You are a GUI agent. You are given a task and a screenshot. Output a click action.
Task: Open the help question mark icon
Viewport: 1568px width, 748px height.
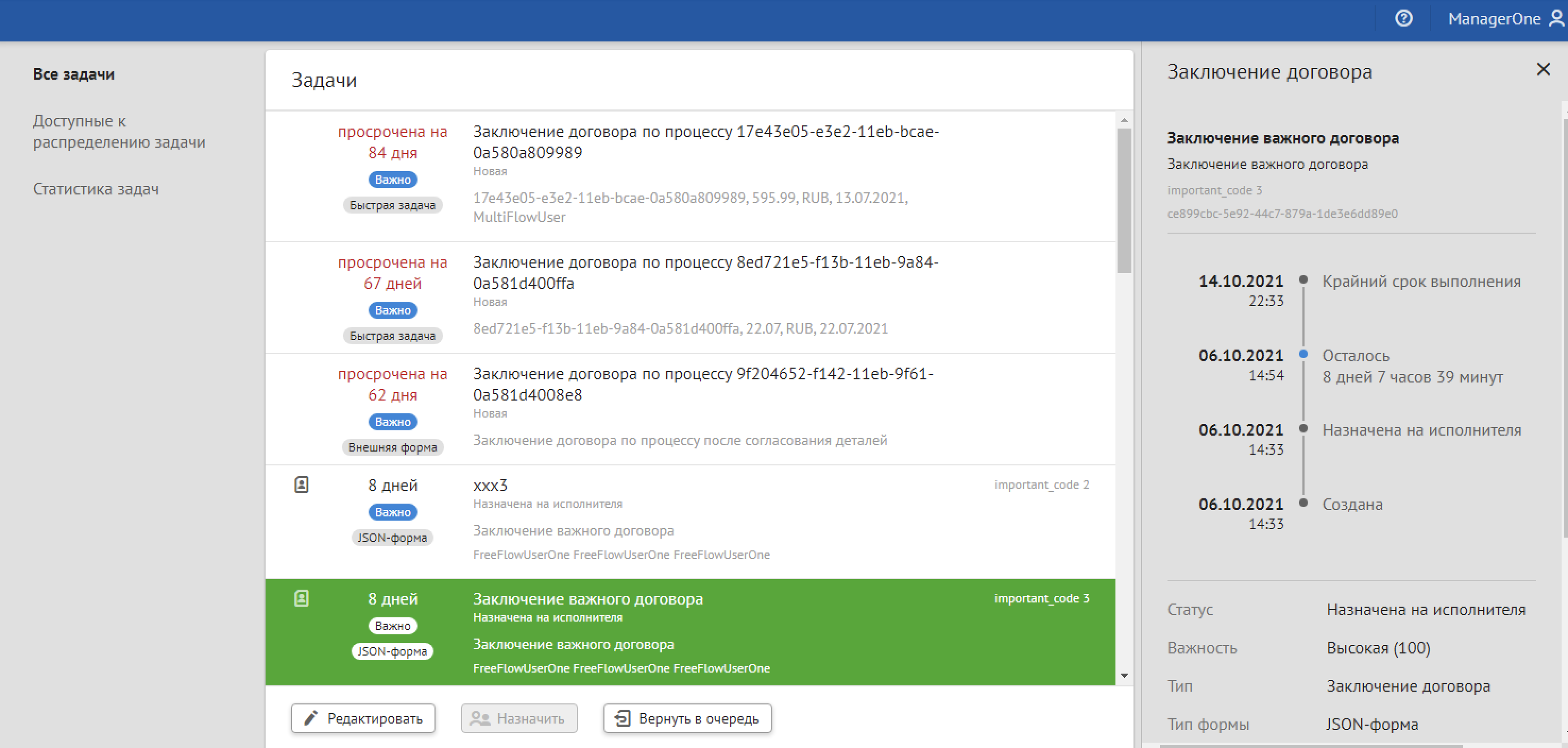(x=1403, y=18)
